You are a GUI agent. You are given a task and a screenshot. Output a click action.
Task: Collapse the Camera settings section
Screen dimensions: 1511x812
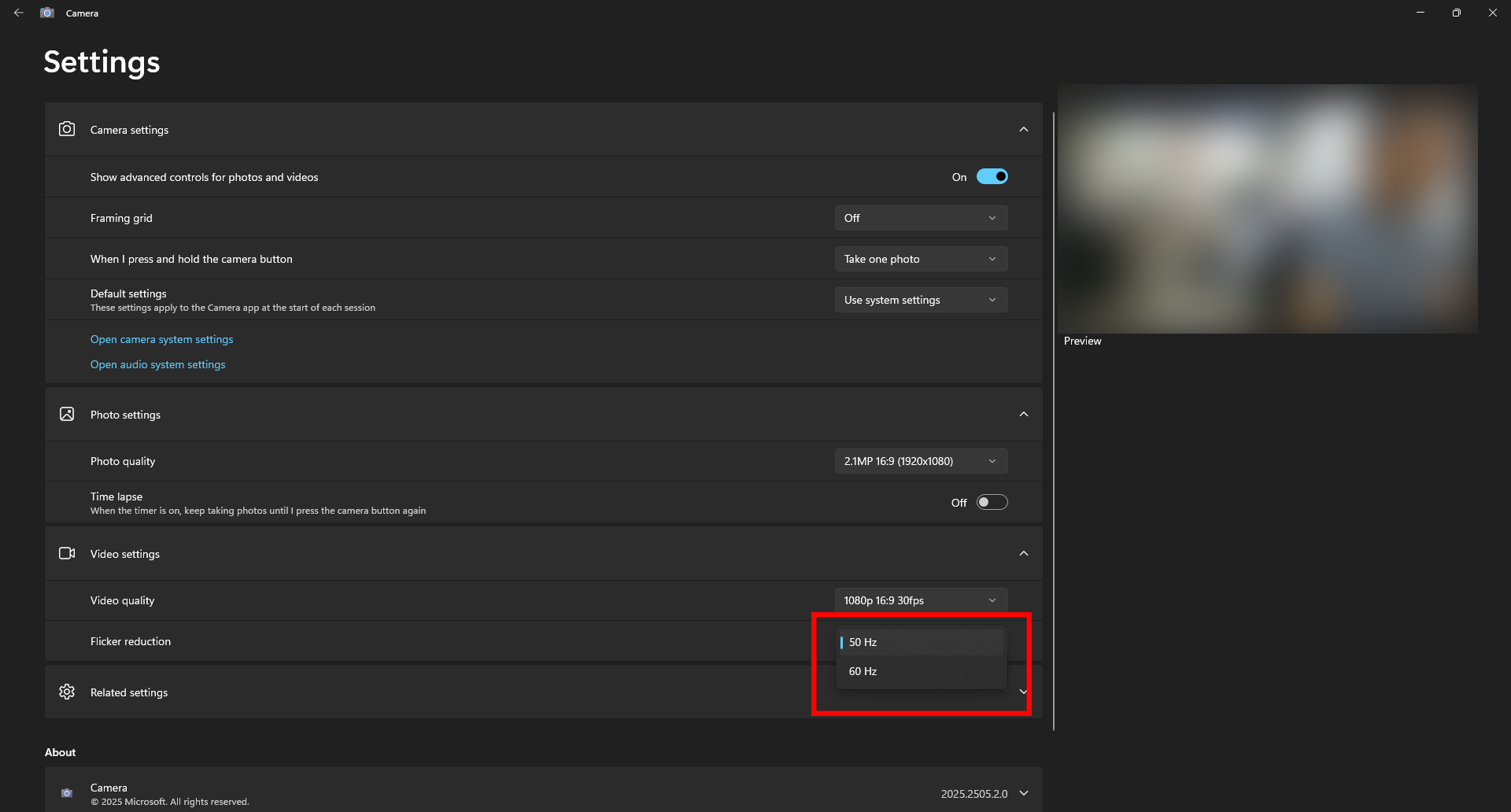tap(1024, 129)
